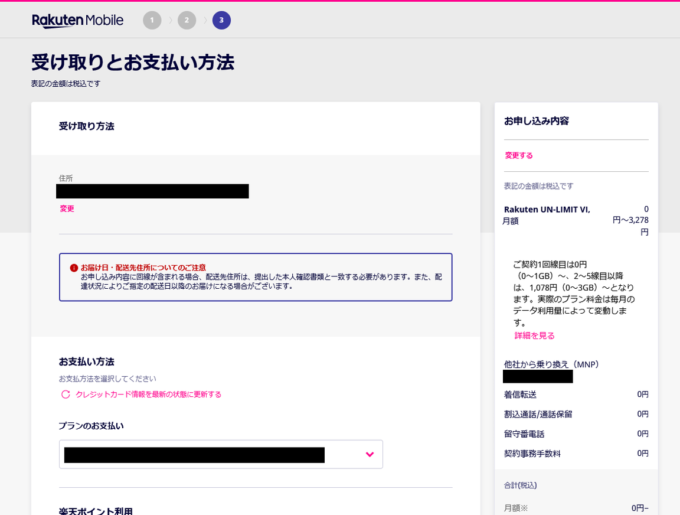Open the プランのお支払い payment dropdown

(x=221, y=454)
